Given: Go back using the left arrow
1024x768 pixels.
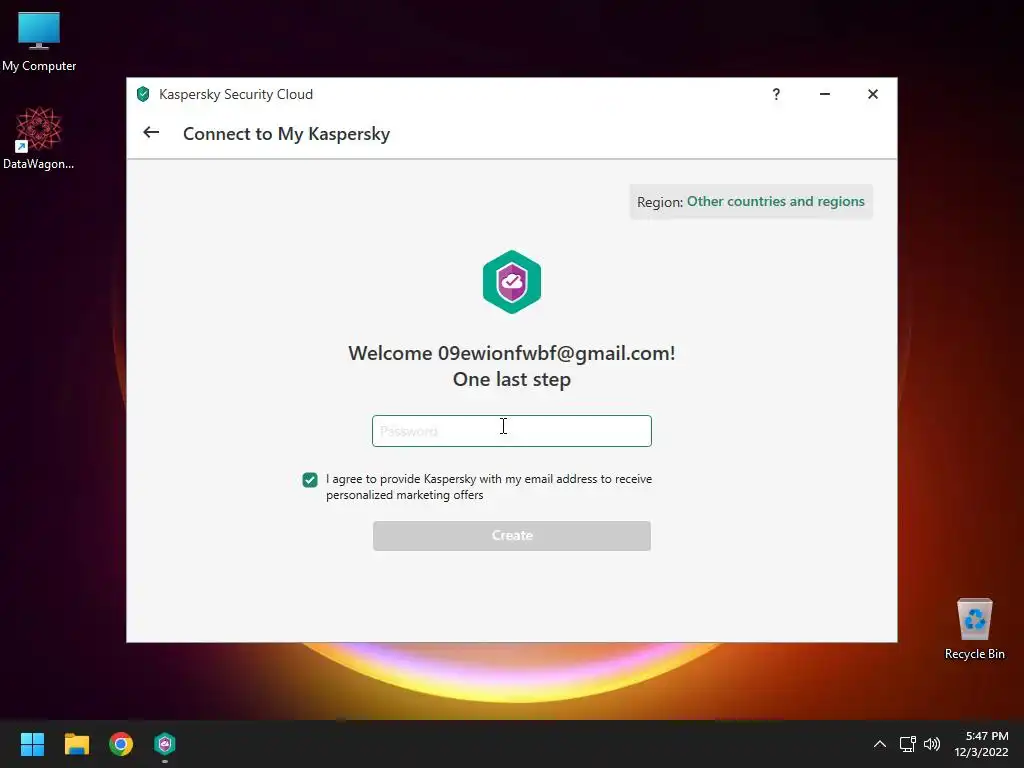Looking at the screenshot, I should pyautogui.click(x=151, y=133).
